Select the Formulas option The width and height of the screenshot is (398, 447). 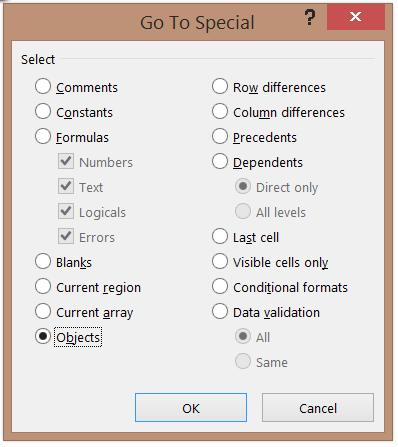(43, 136)
